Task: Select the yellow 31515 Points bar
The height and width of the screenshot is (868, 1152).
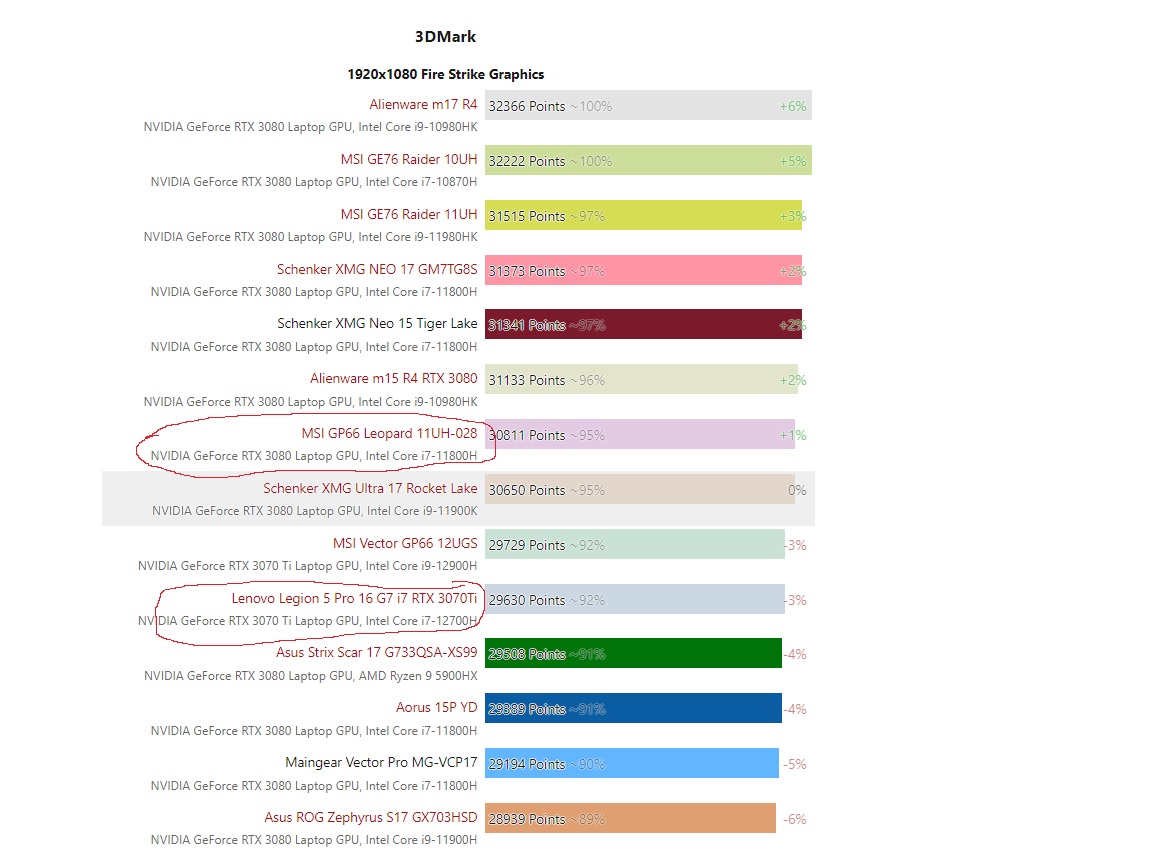Action: 643,216
